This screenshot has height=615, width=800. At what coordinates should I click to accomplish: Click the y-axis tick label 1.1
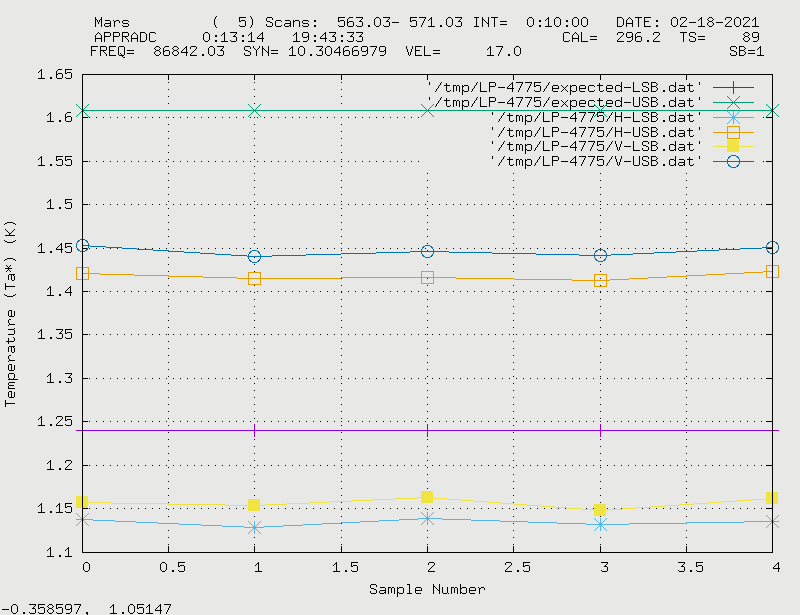(x=59, y=552)
